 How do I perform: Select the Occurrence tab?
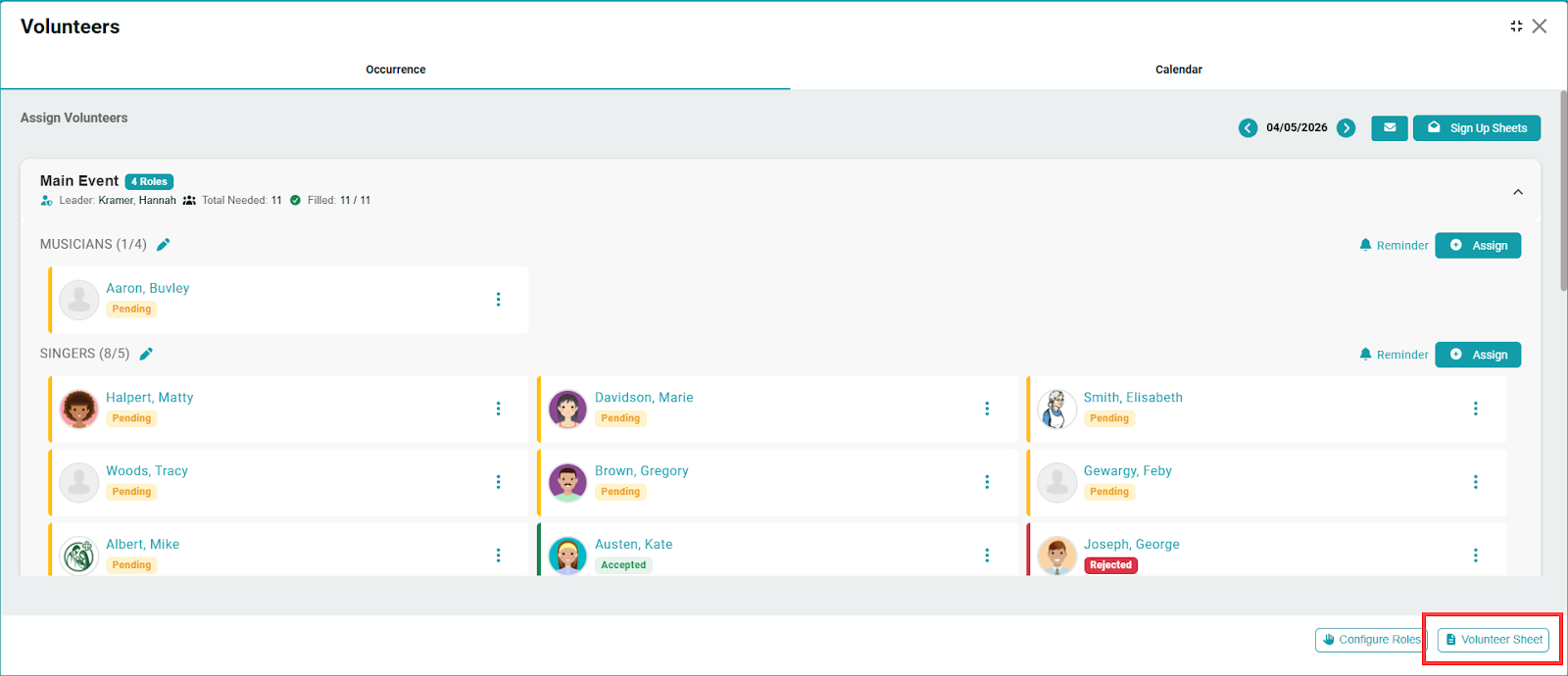395,70
